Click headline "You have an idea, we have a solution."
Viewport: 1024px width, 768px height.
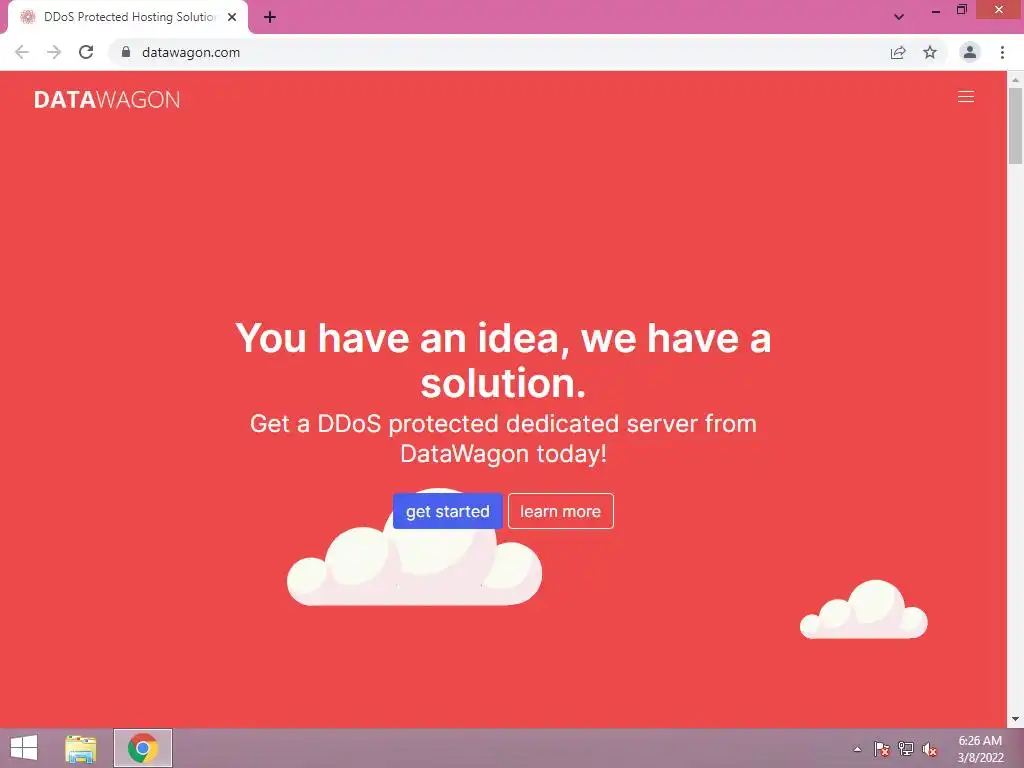503,360
